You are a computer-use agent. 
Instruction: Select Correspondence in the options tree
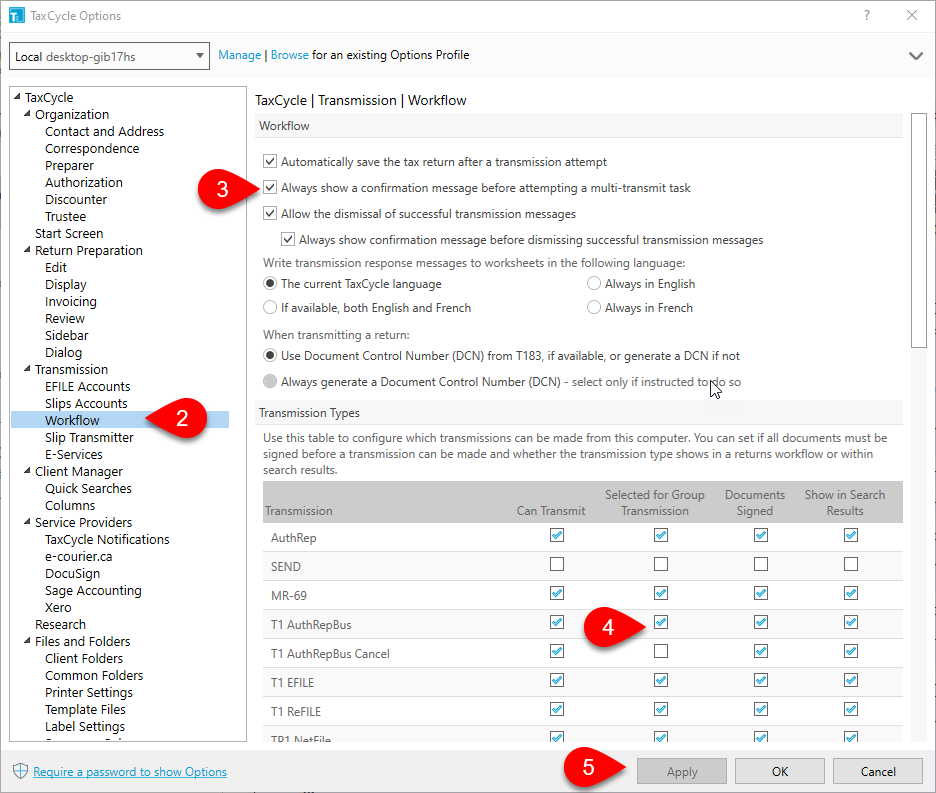[x=92, y=148]
